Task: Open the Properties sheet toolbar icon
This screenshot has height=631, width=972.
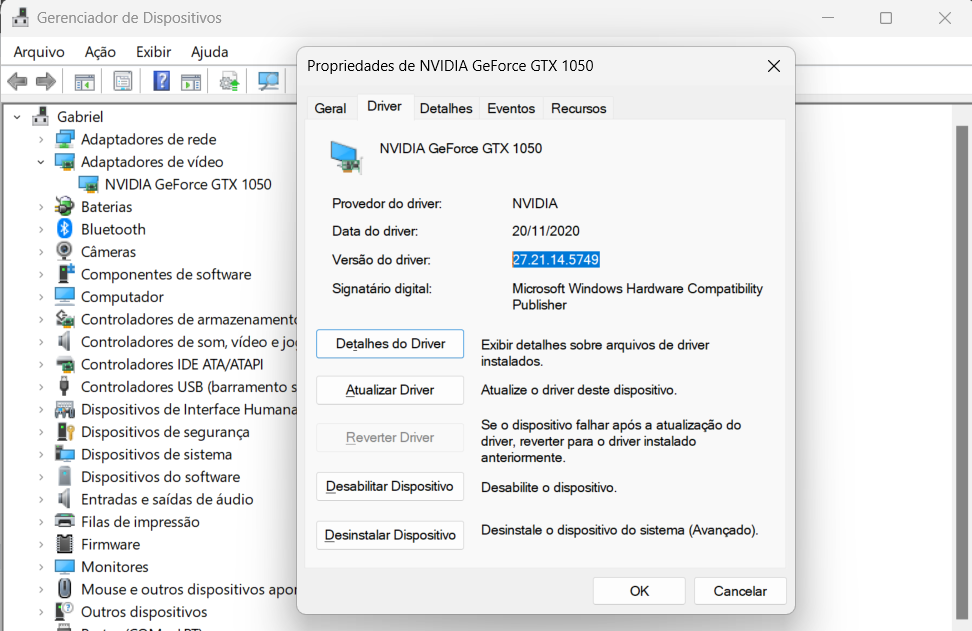Action: (123, 81)
